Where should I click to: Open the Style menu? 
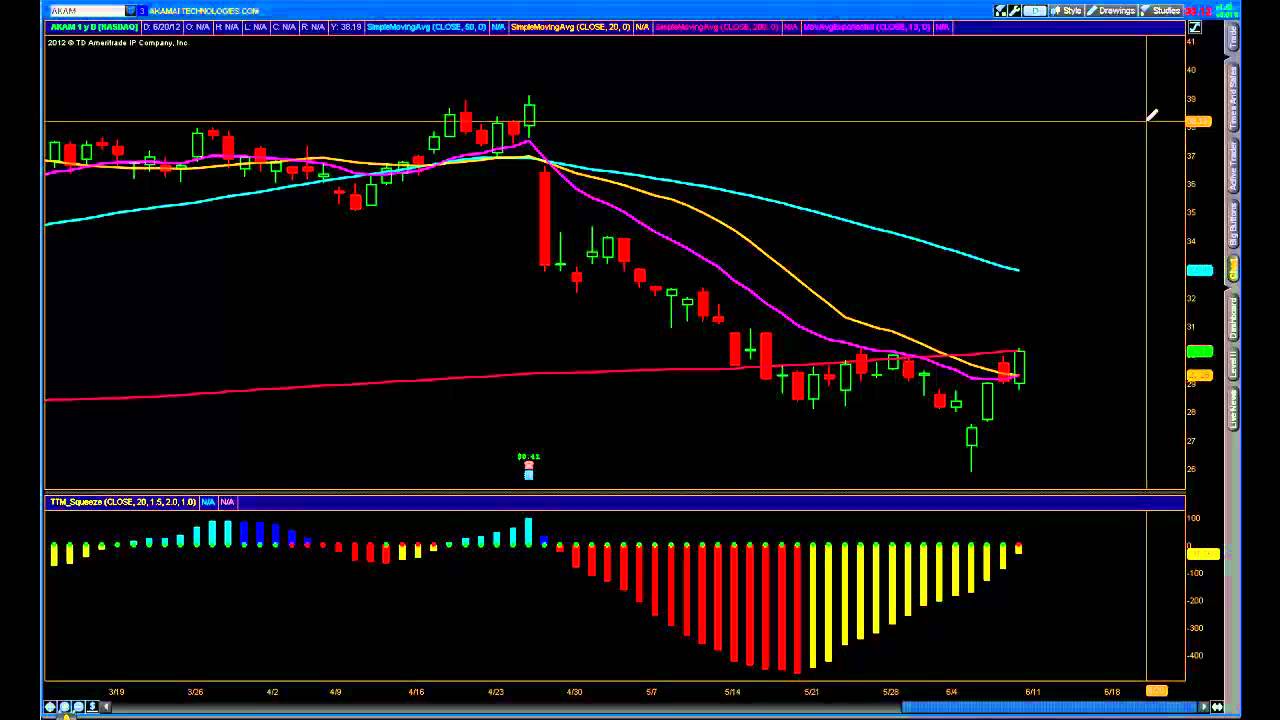1066,11
